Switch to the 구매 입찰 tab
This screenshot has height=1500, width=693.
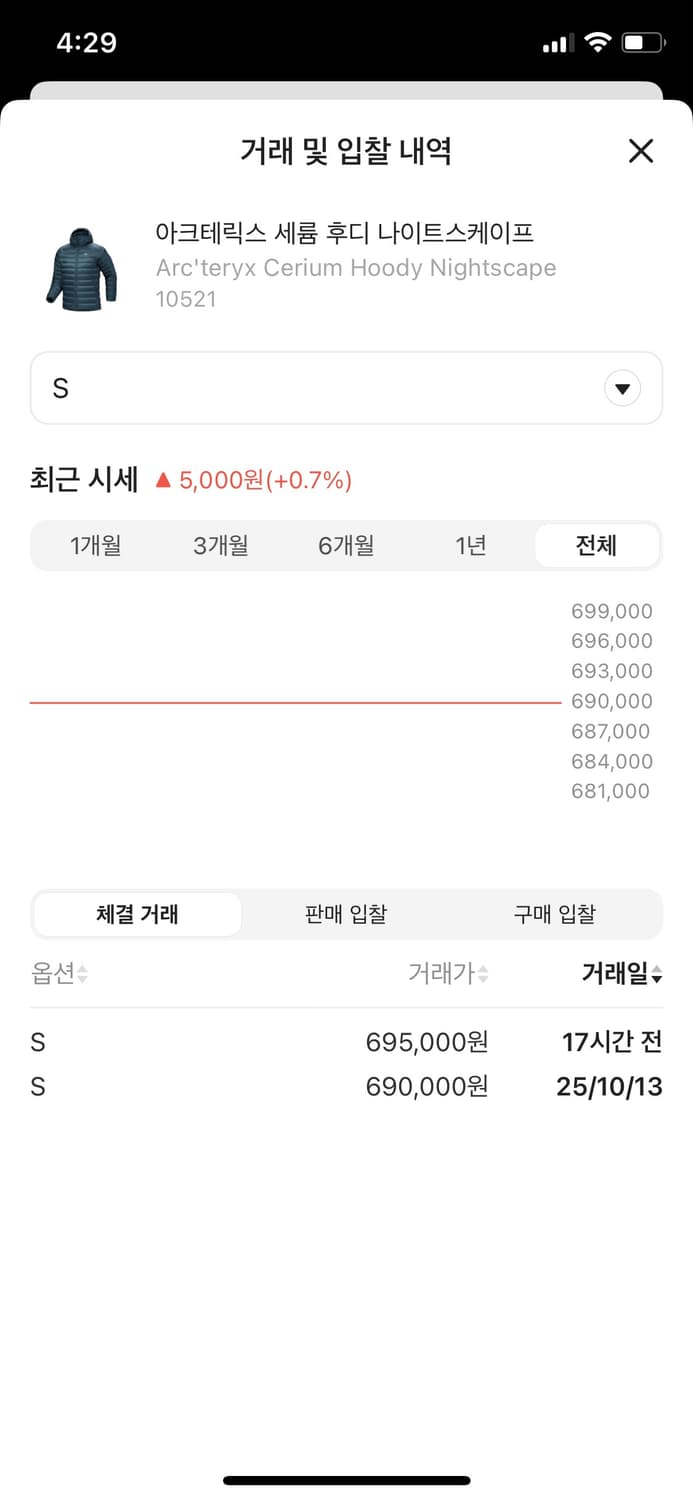(x=555, y=913)
